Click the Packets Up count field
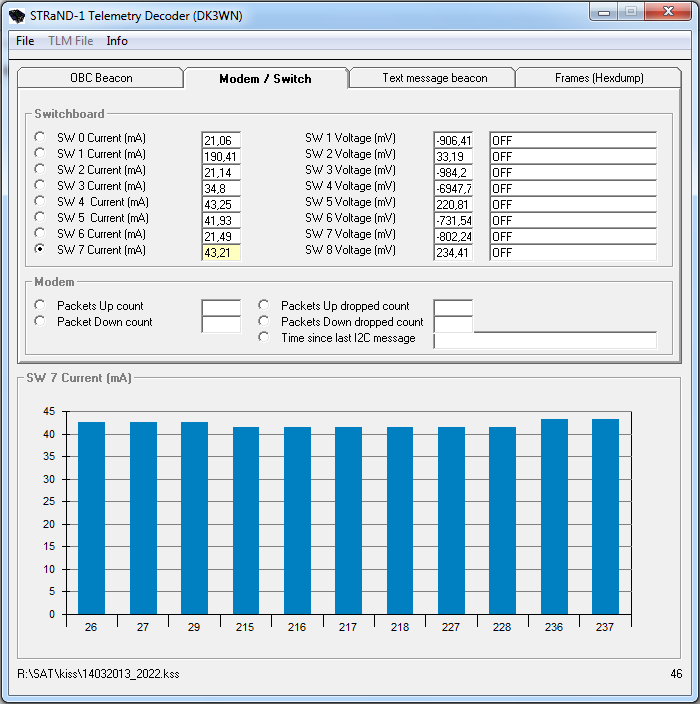 [x=221, y=307]
